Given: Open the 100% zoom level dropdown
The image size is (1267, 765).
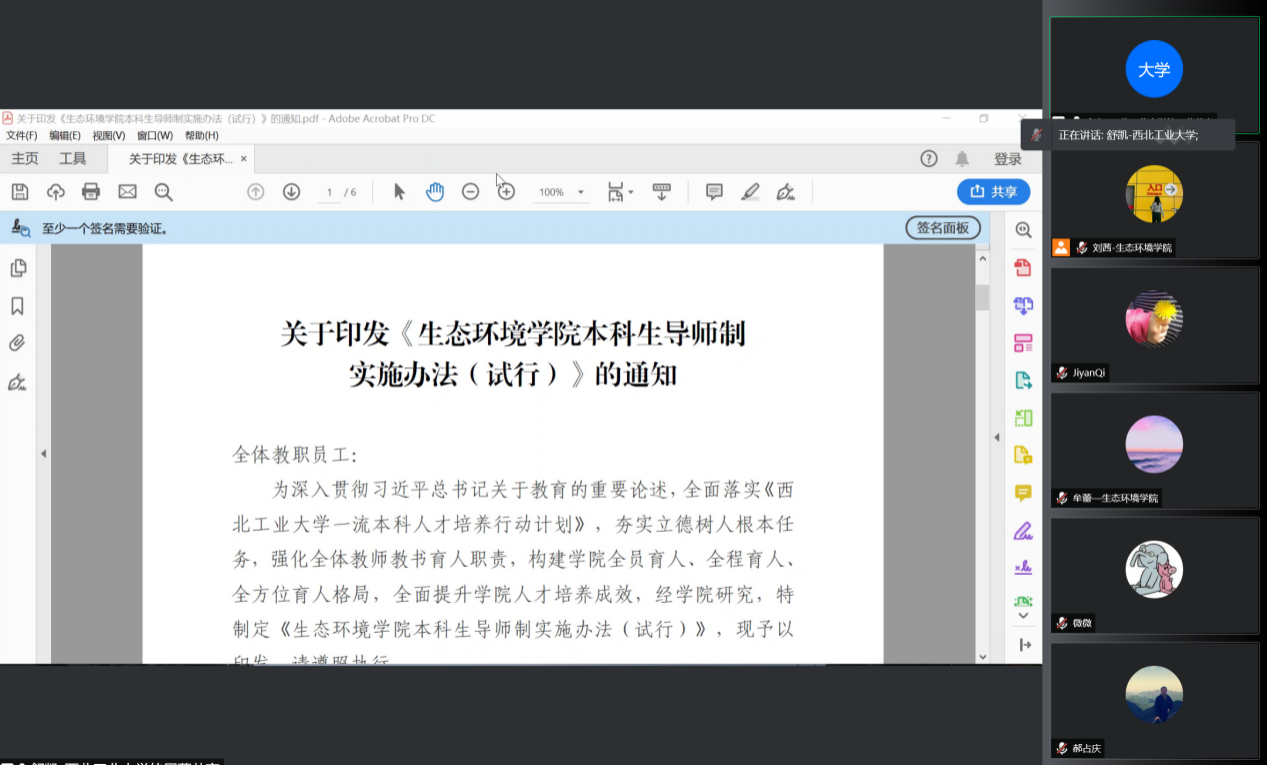Looking at the screenshot, I should click(581, 192).
